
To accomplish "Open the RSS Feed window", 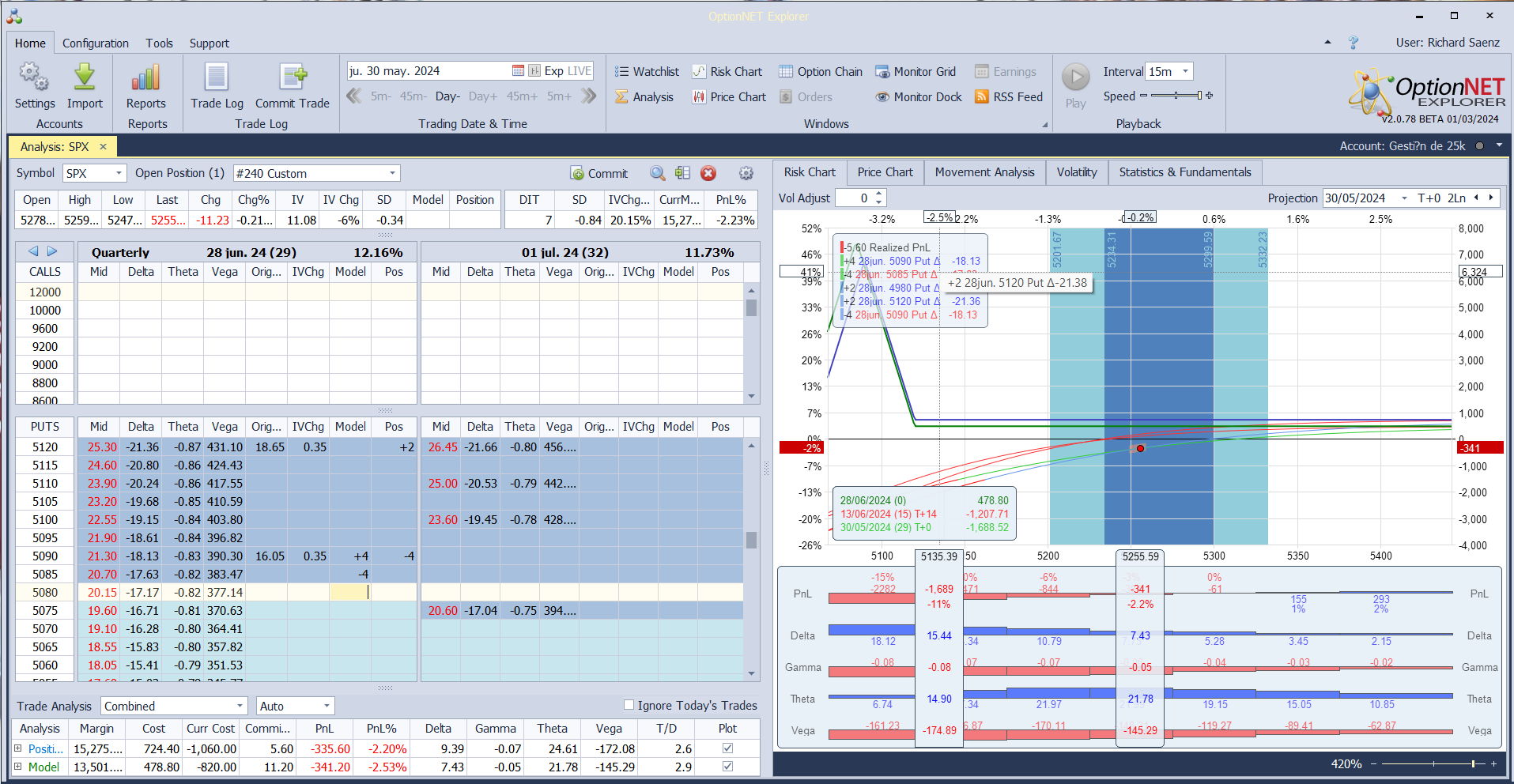I will pos(1009,97).
